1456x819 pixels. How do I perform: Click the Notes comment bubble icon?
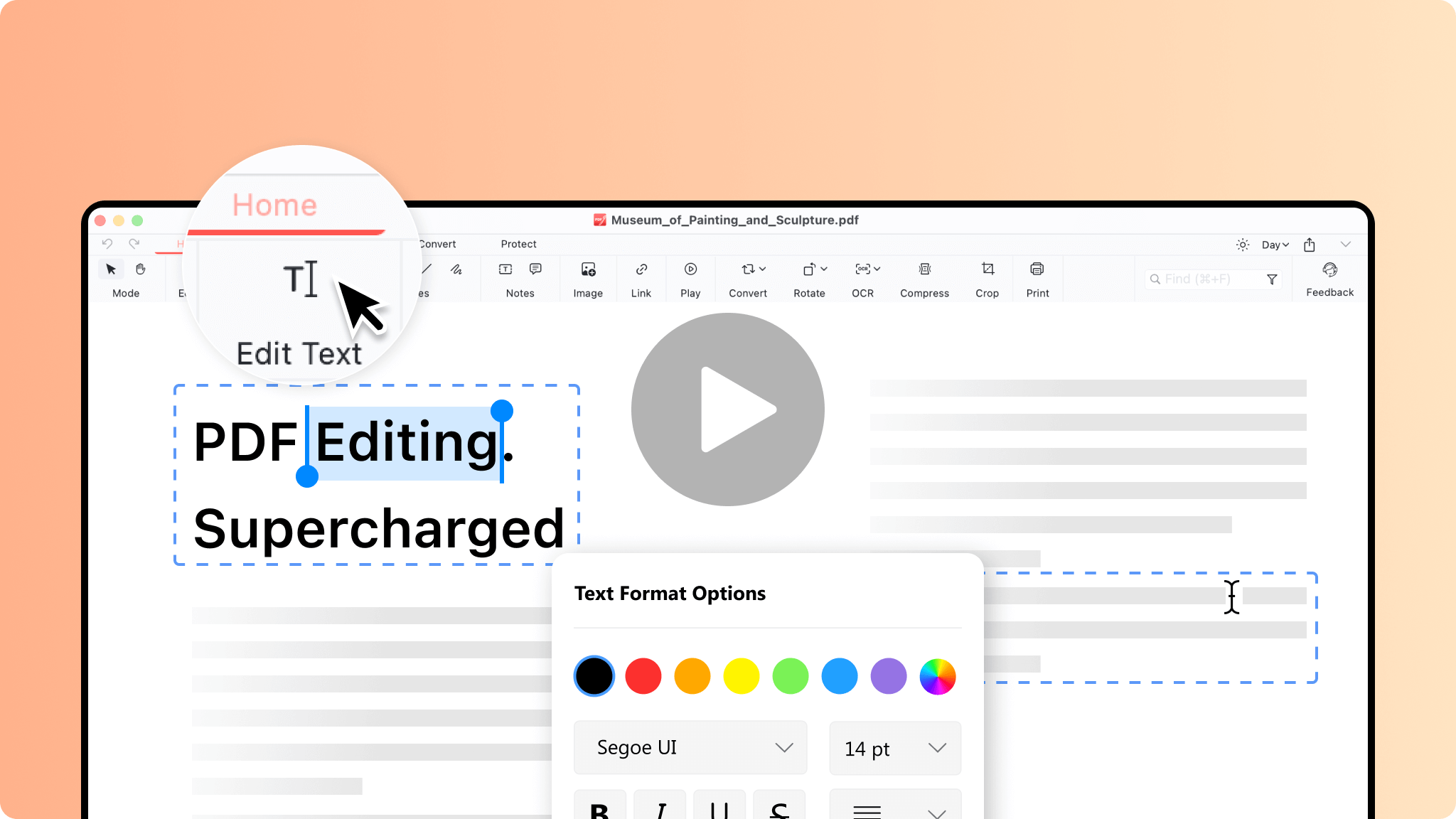click(x=535, y=269)
